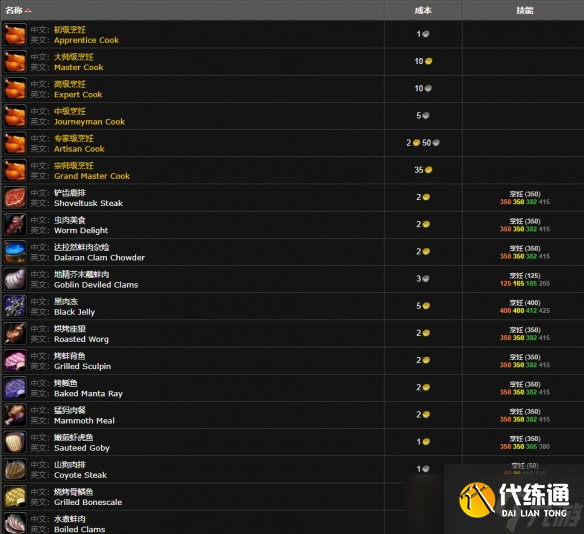
Task: Open the Grand Master Cook link
Action: (x=92, y=176)
